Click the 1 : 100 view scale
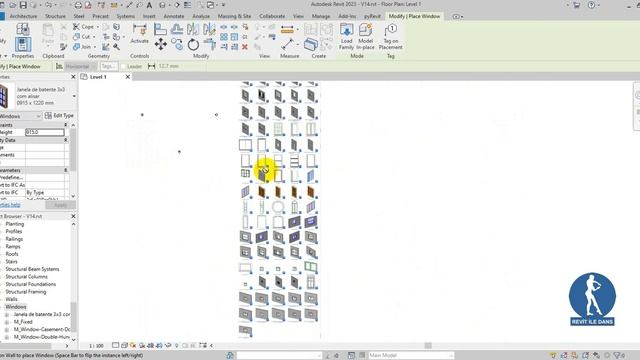The width and height of the screenshot is (640, 360). point(96,346)
